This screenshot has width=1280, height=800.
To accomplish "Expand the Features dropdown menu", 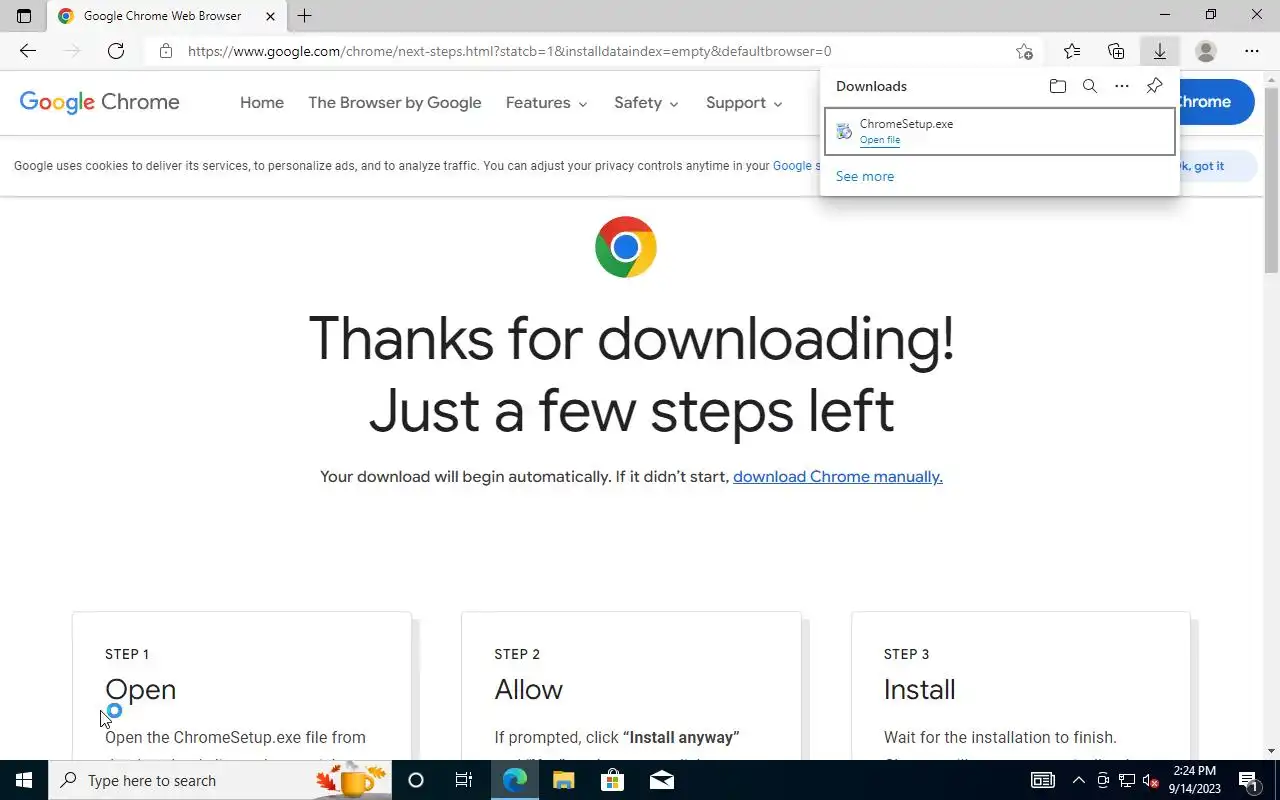I will (x=547, y=103).
